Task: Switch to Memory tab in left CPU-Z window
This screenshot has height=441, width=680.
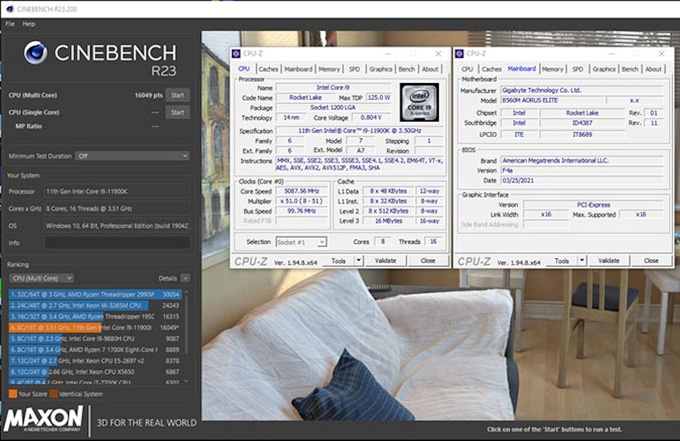Action: click(329, 69)
